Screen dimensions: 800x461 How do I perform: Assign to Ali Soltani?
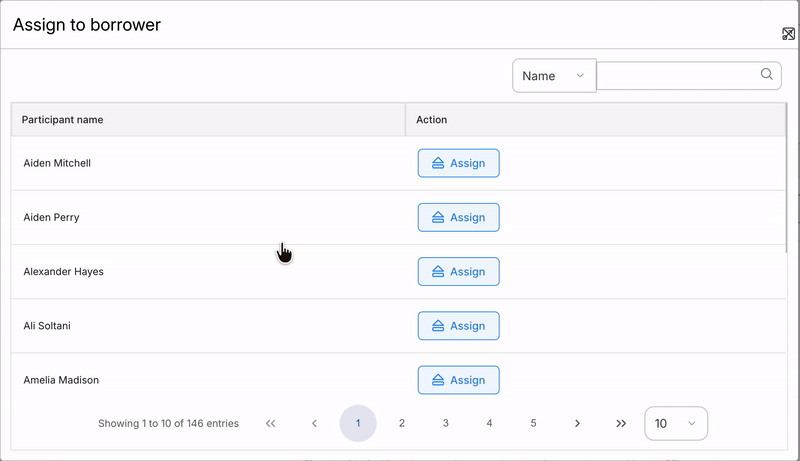458,326
